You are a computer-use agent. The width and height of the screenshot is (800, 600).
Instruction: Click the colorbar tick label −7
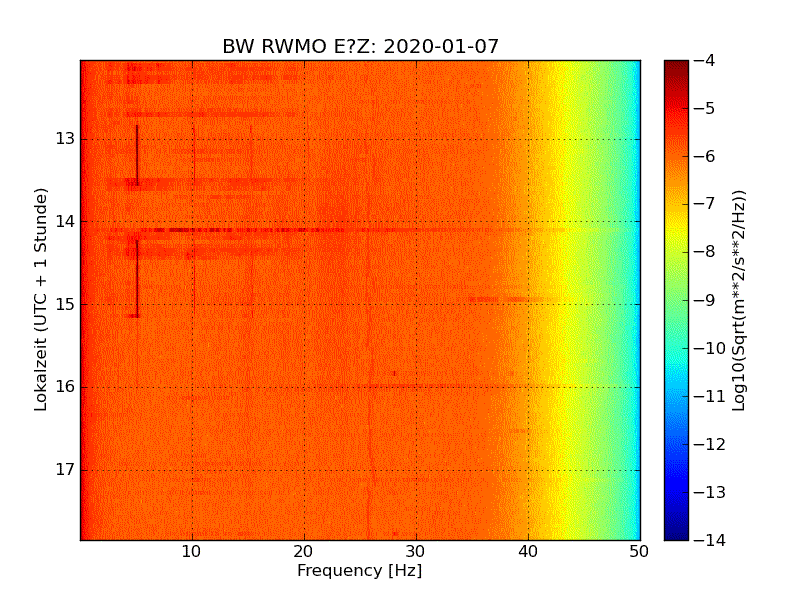point(705,204)
